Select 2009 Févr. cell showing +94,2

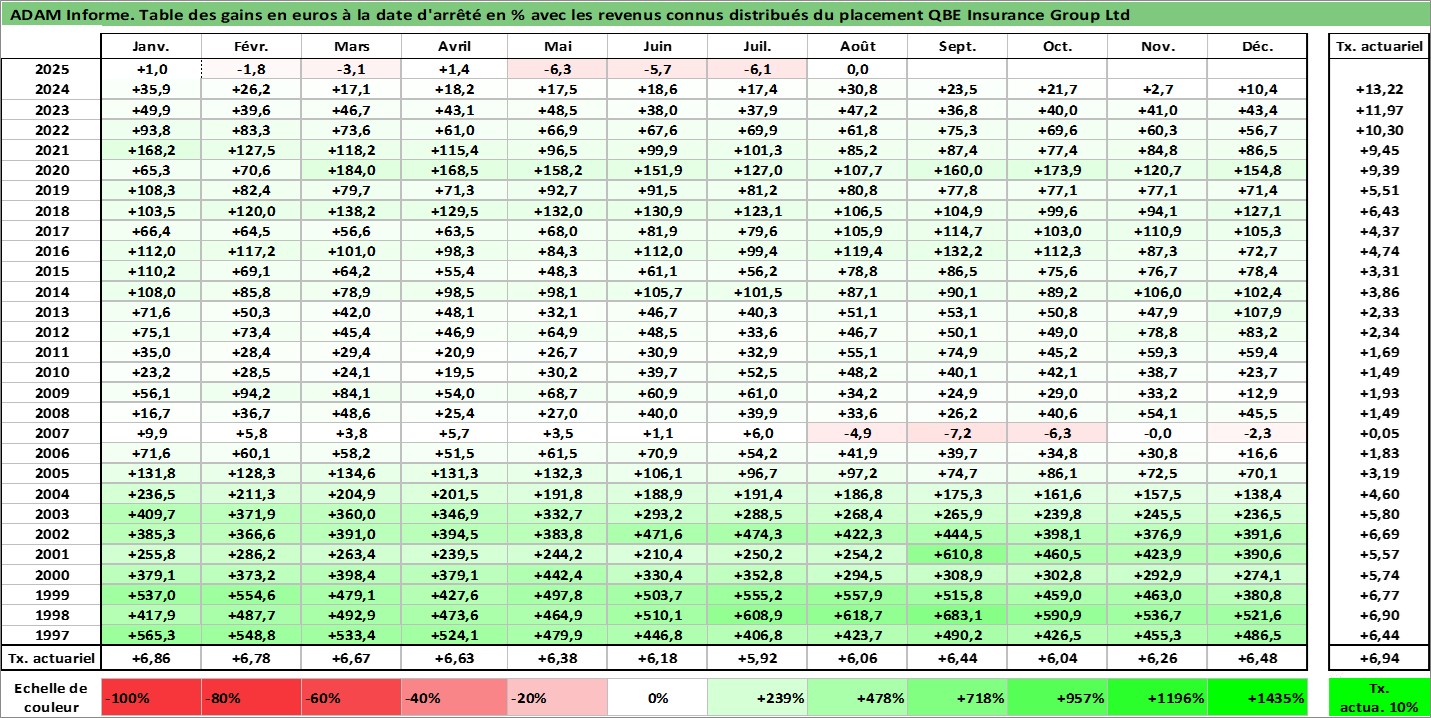pyautogui.click(x=252, y=393)
